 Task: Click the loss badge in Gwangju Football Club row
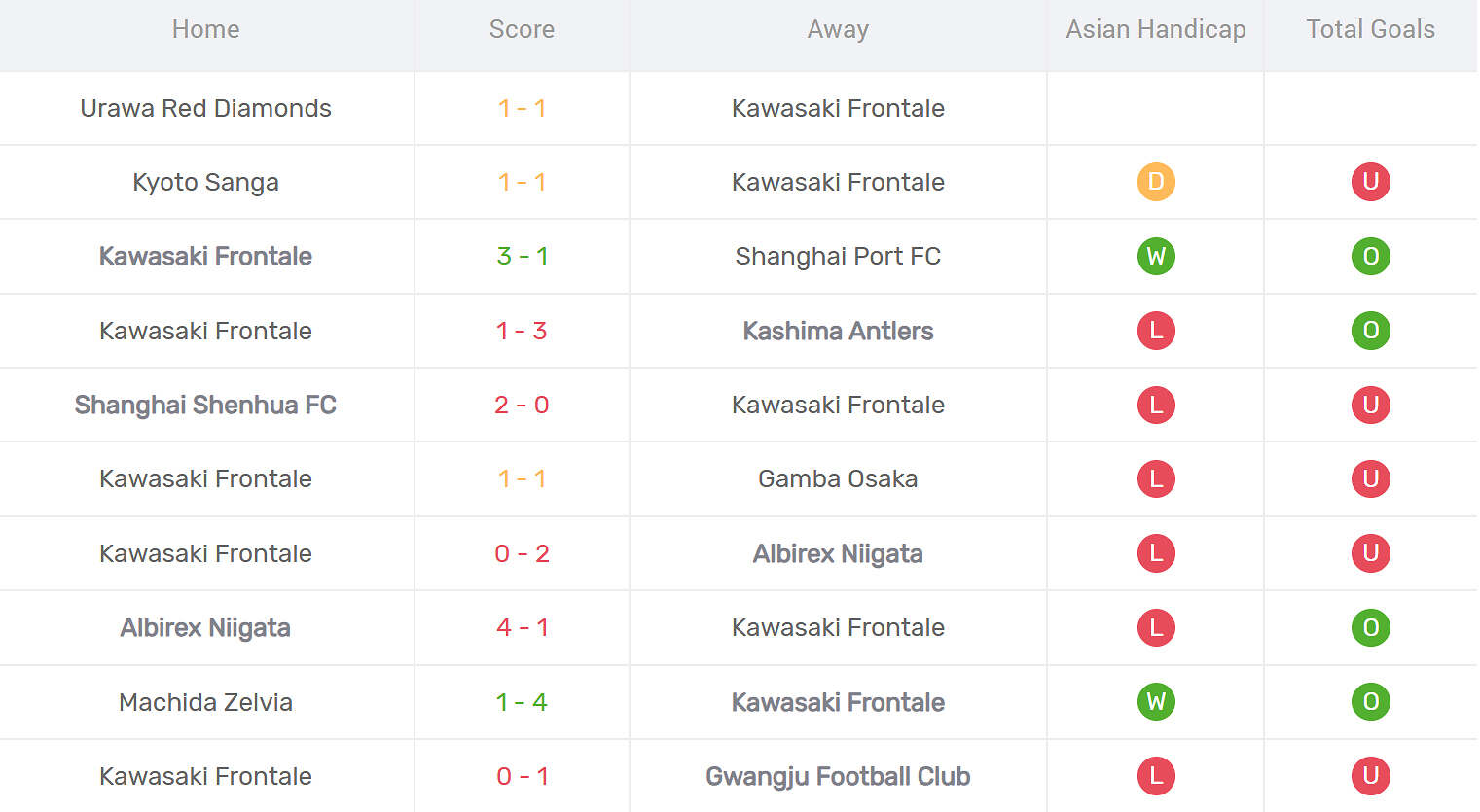pyautogui.click(x=1156, y=776)
